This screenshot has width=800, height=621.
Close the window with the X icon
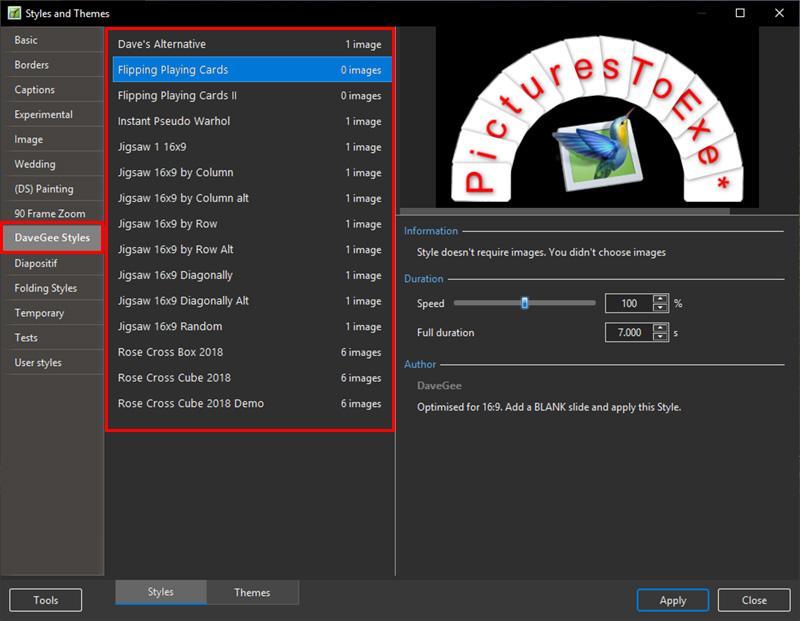point(779,13)
